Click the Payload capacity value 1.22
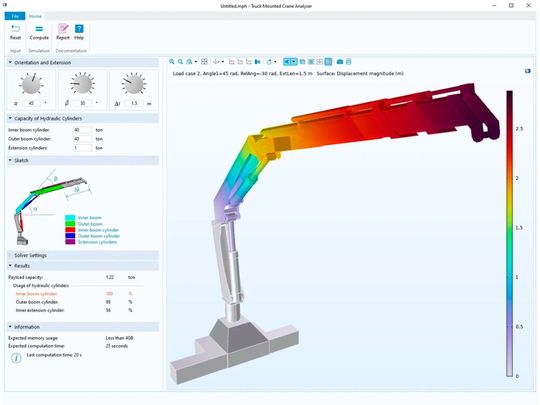Image resolution: width=540 pixels, height=405 pixels. (x=110, y=277)
